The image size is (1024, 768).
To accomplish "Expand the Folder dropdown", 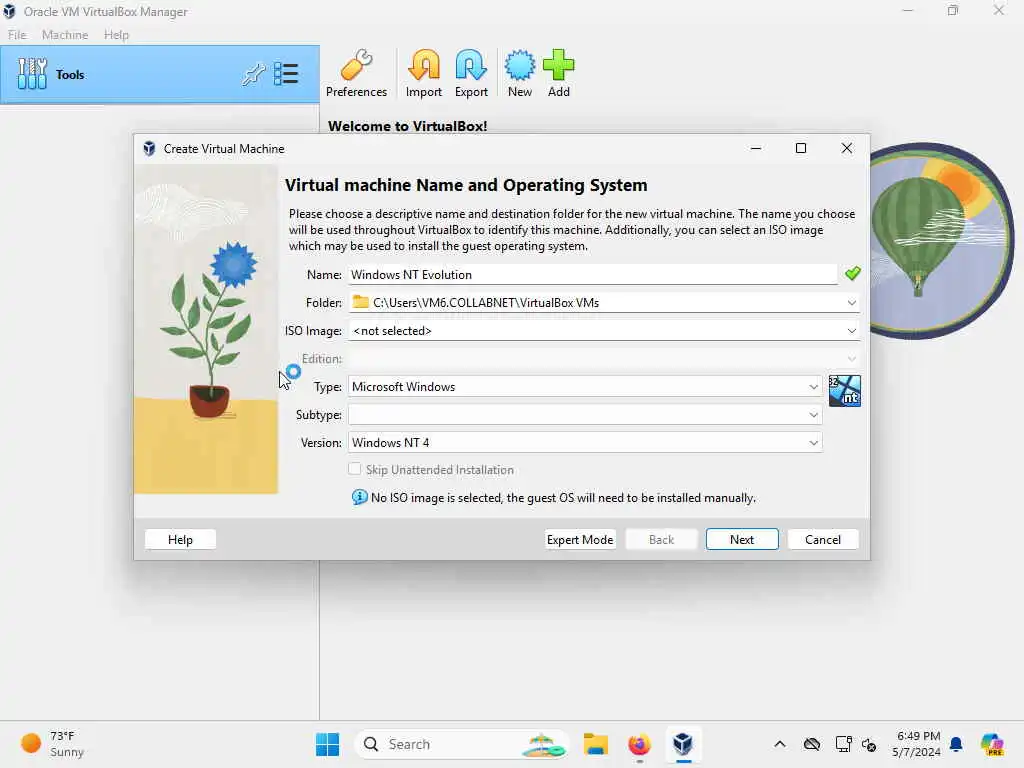I will tap(852, 302).
